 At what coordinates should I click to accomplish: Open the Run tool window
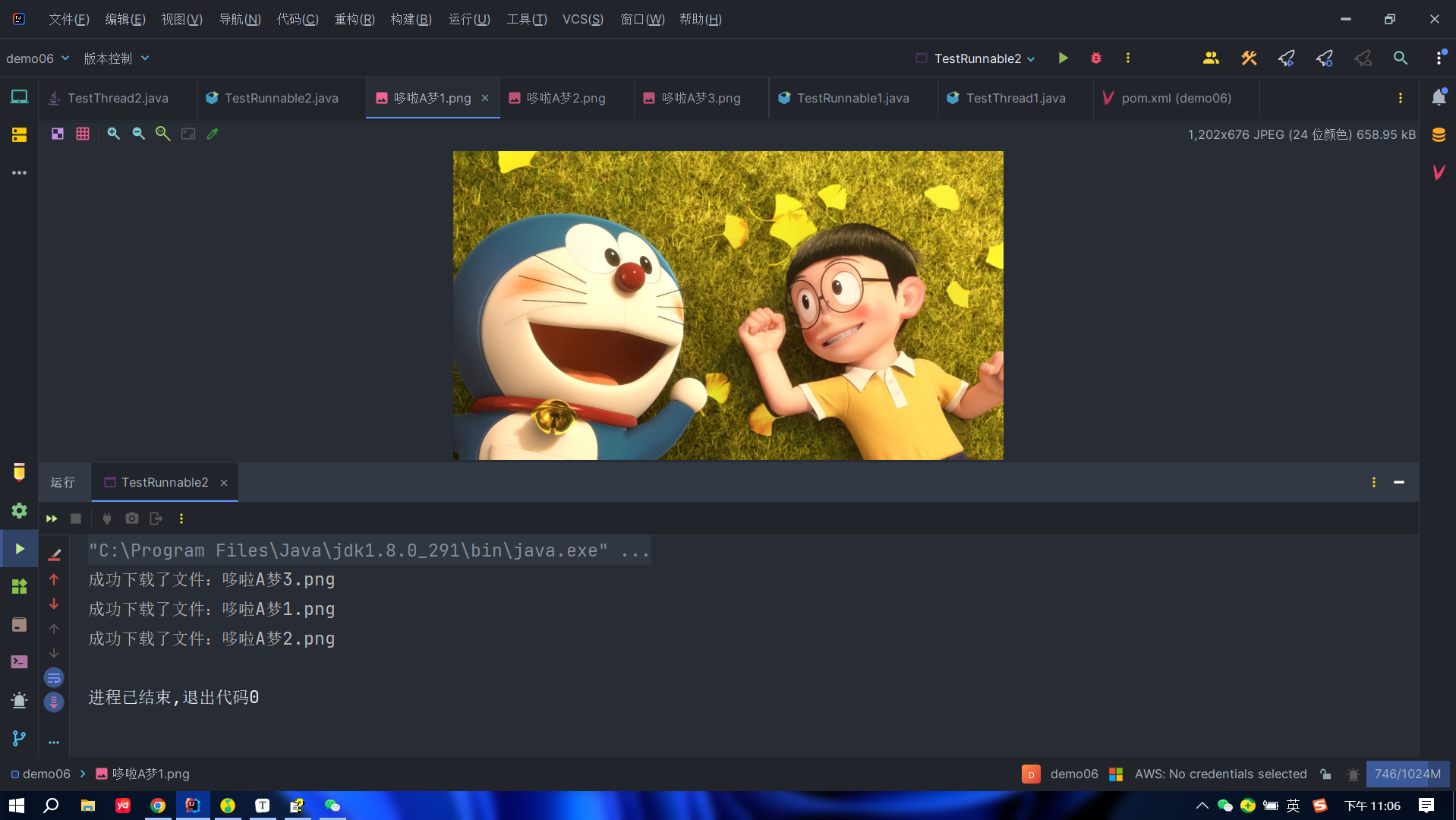[19, 549]
